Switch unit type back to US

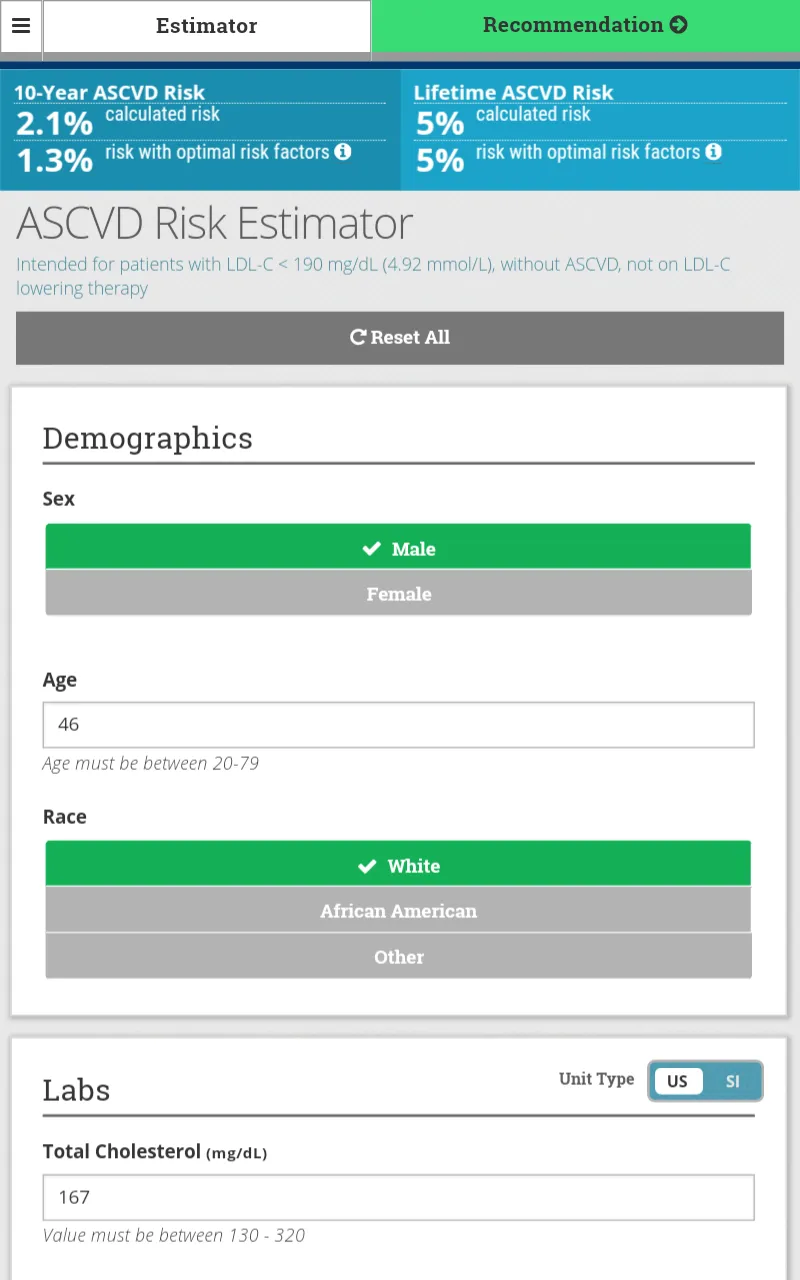pos(678,1081)
